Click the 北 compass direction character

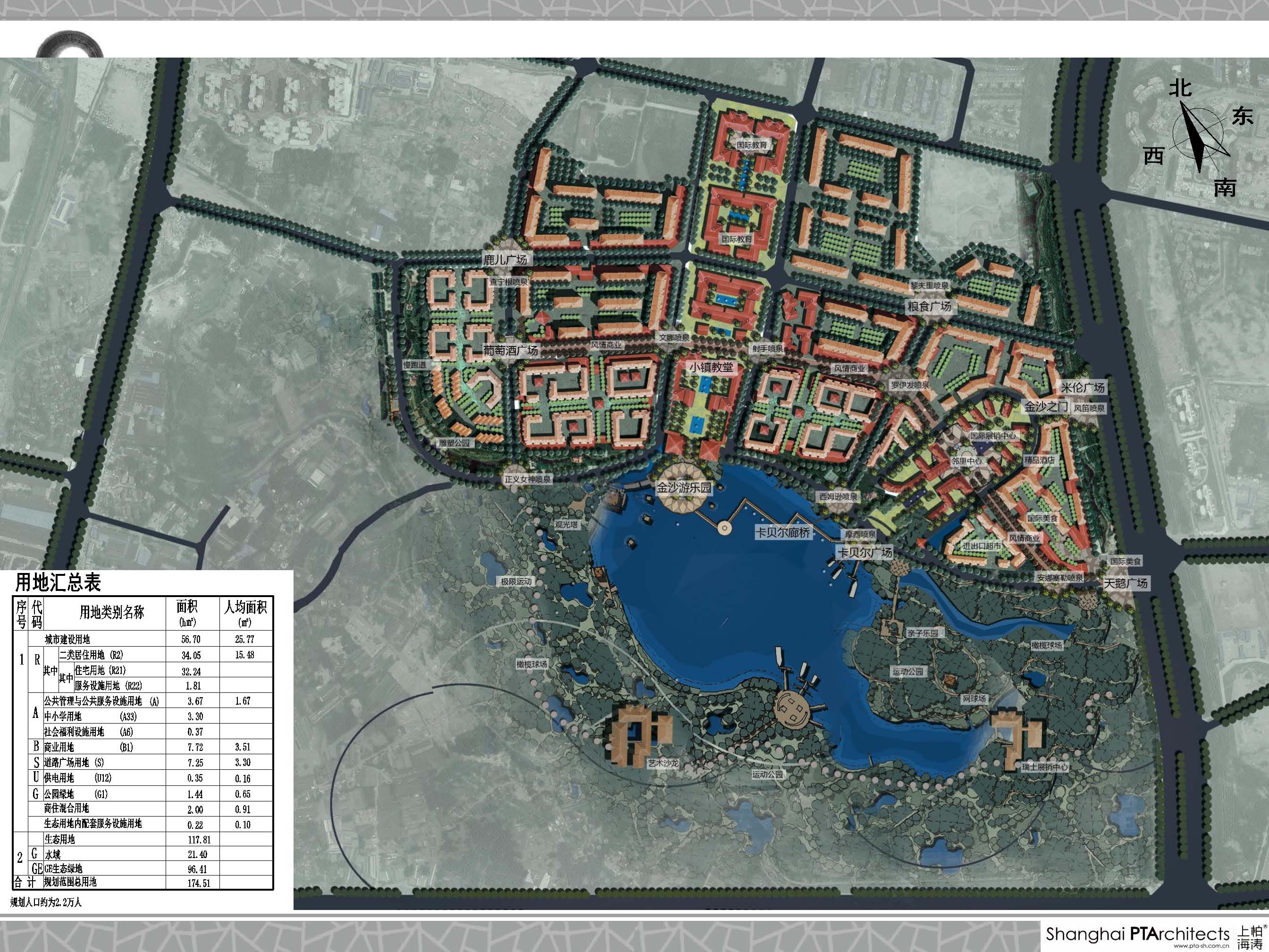pos(1181,88)
